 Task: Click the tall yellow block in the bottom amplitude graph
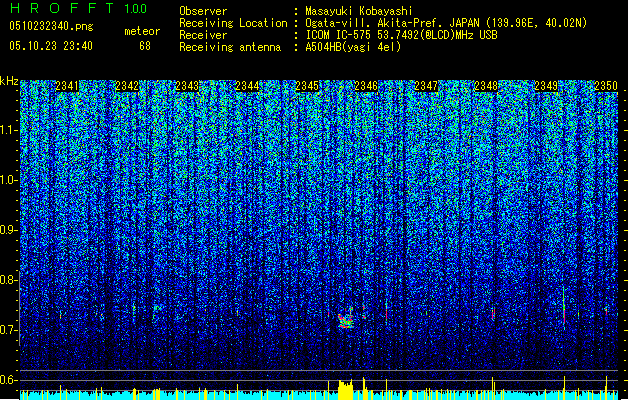point(345,390)
